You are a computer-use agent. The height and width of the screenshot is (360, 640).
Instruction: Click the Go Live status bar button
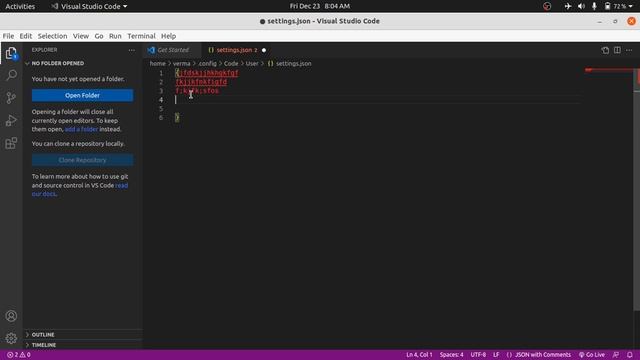pyautogui.click(x=592, y=355)
